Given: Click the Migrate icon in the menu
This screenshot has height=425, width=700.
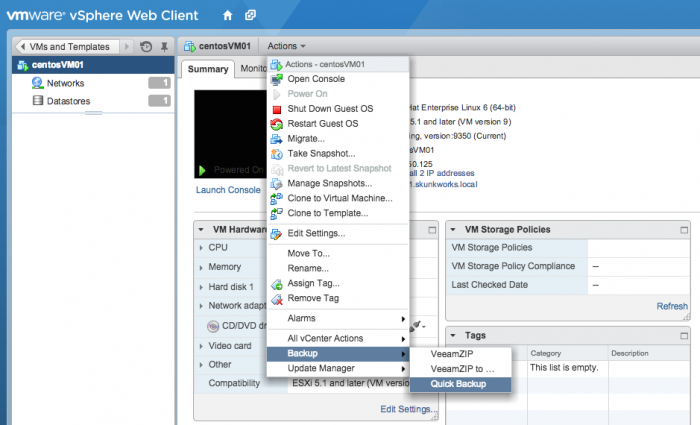Looking at the screenshot, I should point(277,139).
